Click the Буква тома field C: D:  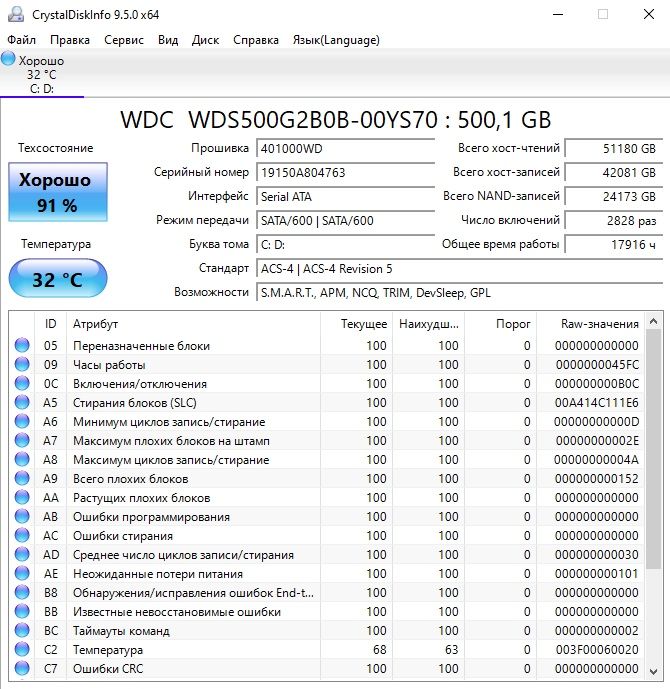(345, 245)
